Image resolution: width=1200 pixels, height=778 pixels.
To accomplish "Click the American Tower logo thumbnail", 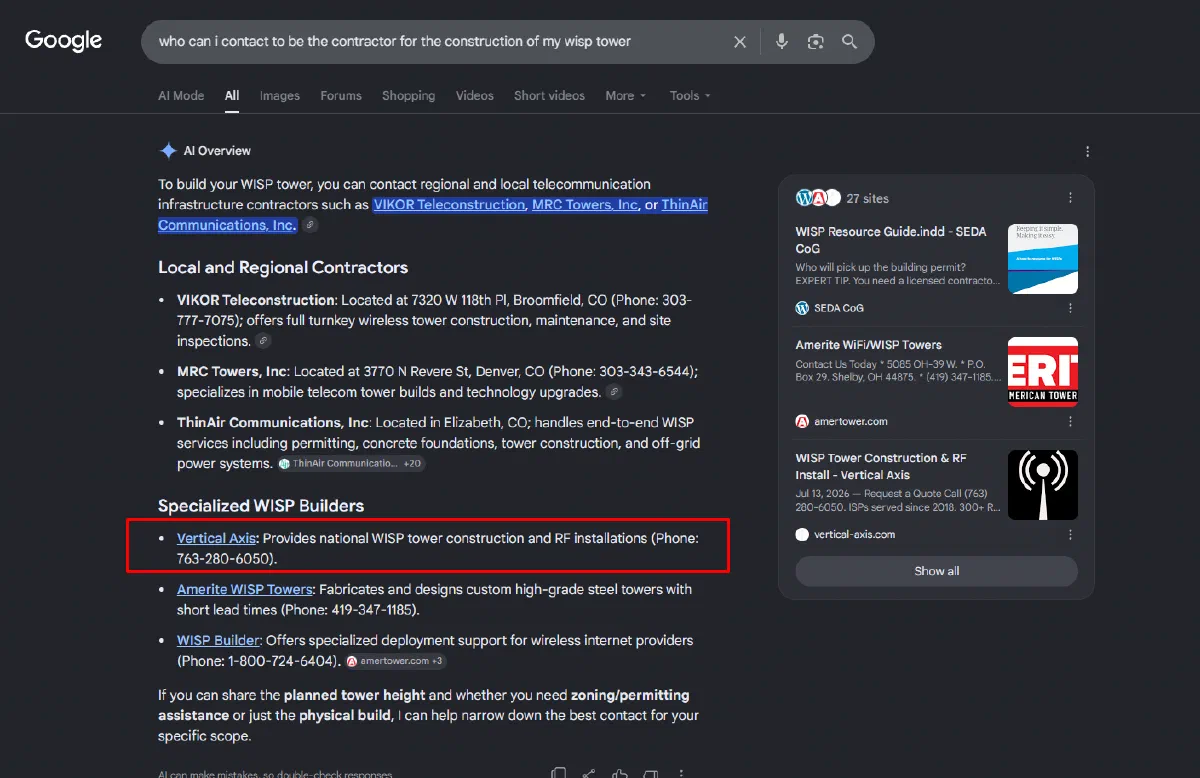I will point(1043,372).
